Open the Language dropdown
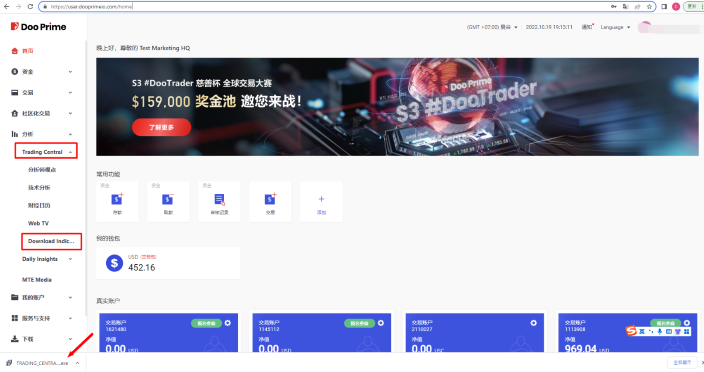Screen dimensions: 704x372 pyautogui.click(x=615, y=27)
